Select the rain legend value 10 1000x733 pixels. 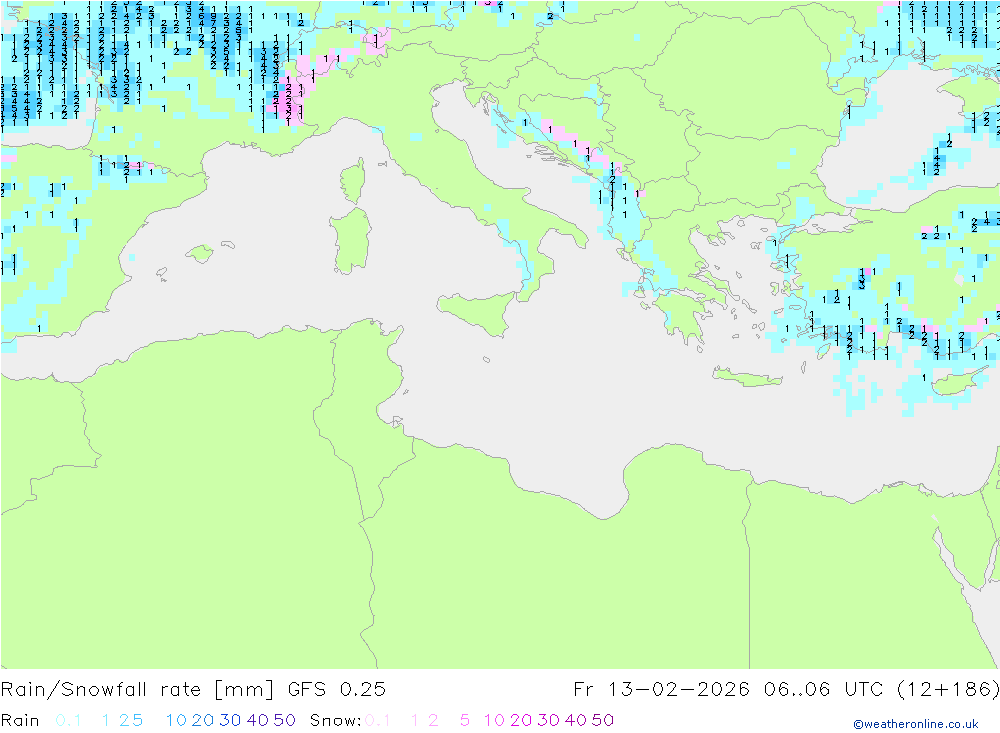[x=176, y=720]
